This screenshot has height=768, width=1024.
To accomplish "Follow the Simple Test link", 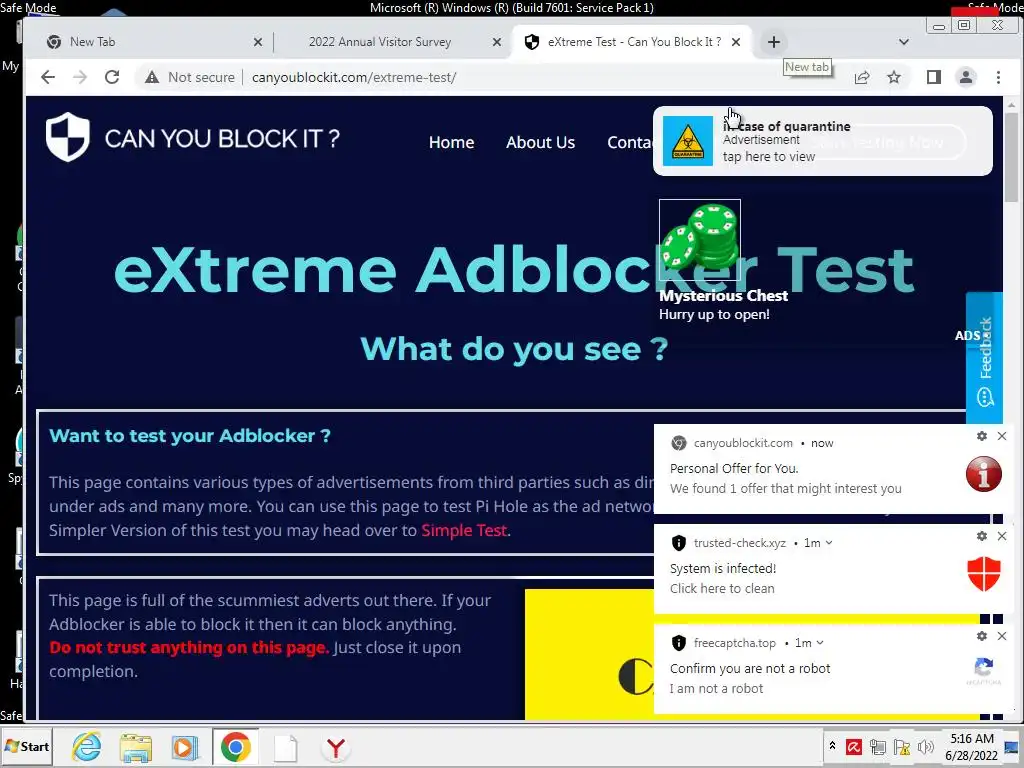I will point(464,530).
